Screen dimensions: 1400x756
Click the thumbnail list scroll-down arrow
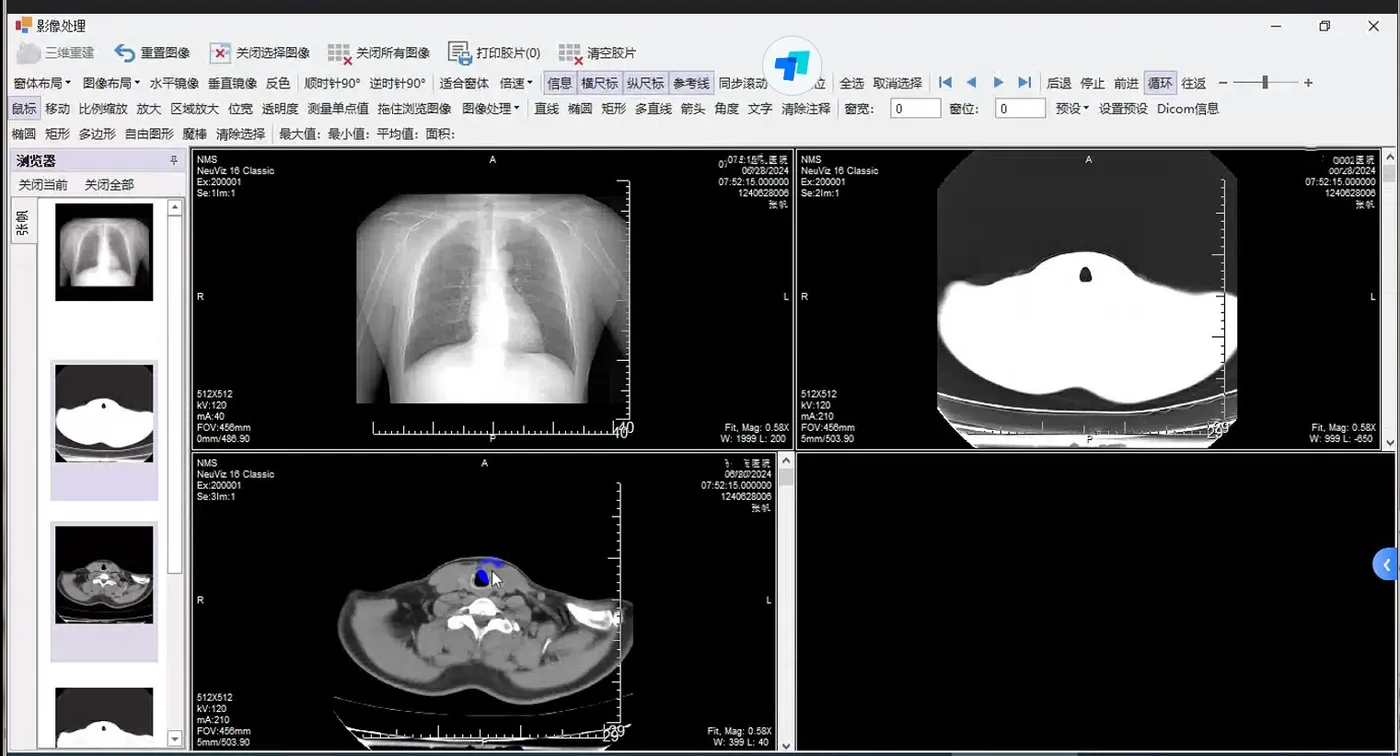[175, 739]
